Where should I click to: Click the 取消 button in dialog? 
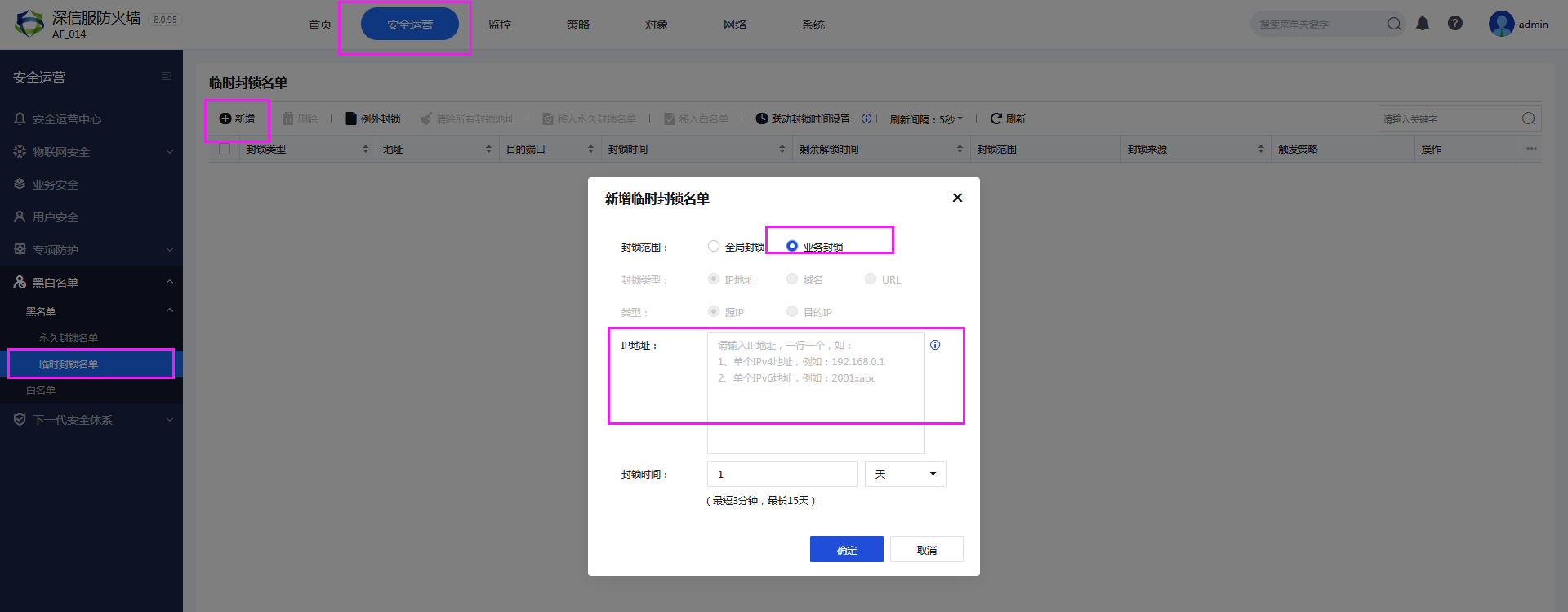pyautogui.click(x=926, y=549)
